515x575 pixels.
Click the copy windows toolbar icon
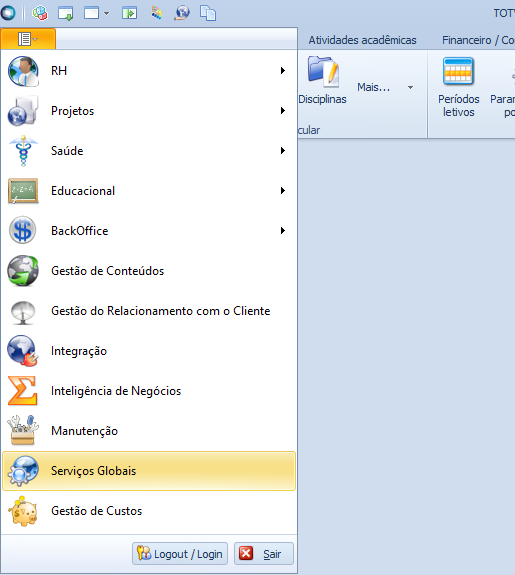[x=208, y=13]
